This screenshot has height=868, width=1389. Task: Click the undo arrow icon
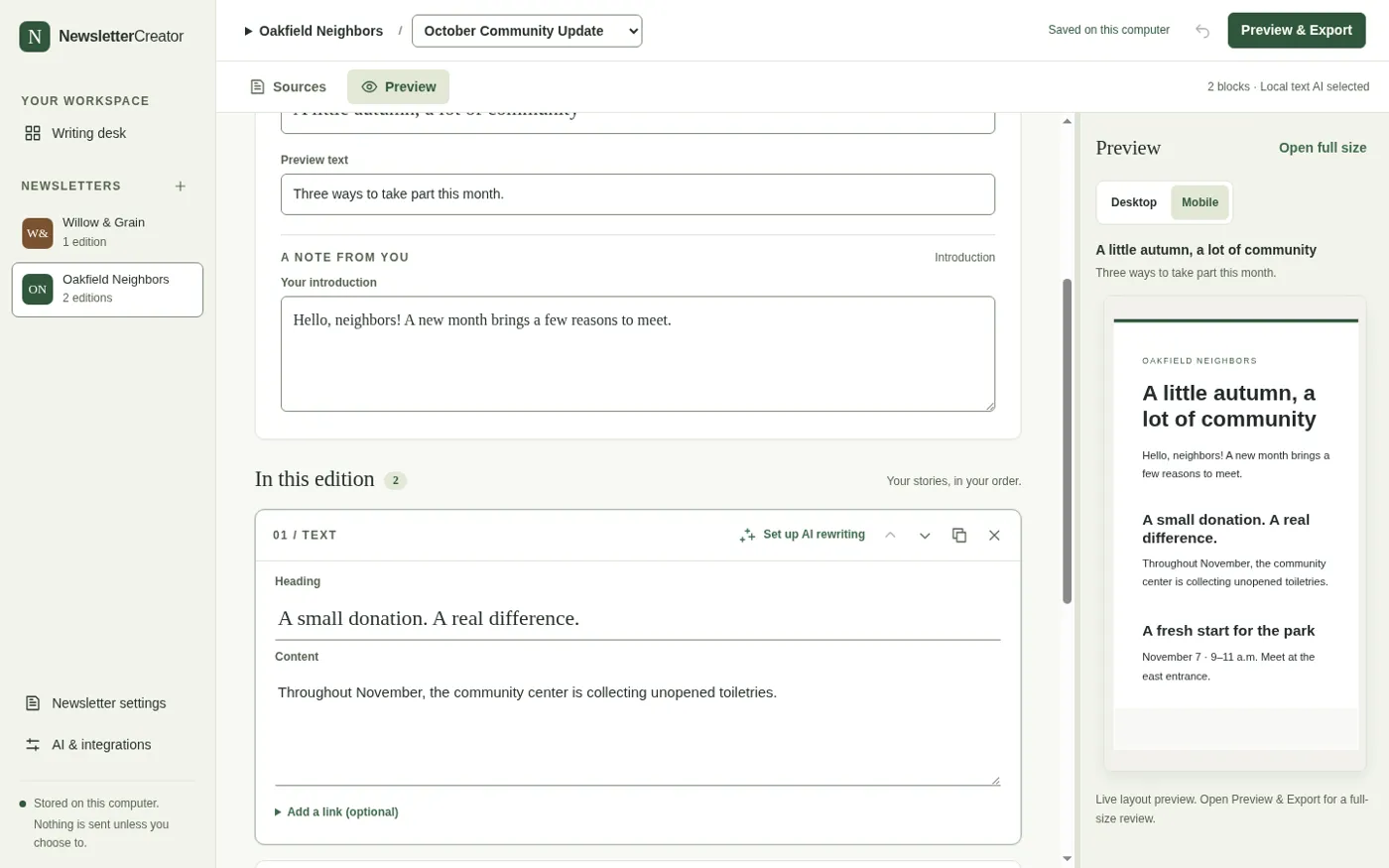(1202, 31)
